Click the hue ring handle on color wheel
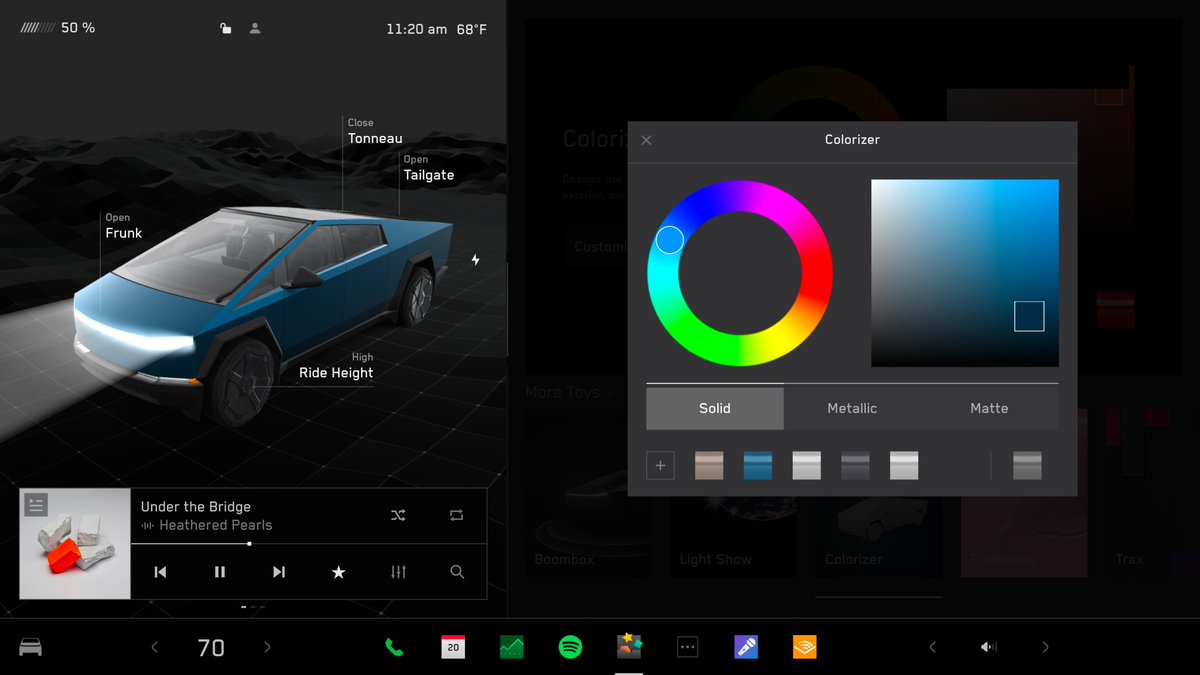1200x675 pixels. (670, 240)
